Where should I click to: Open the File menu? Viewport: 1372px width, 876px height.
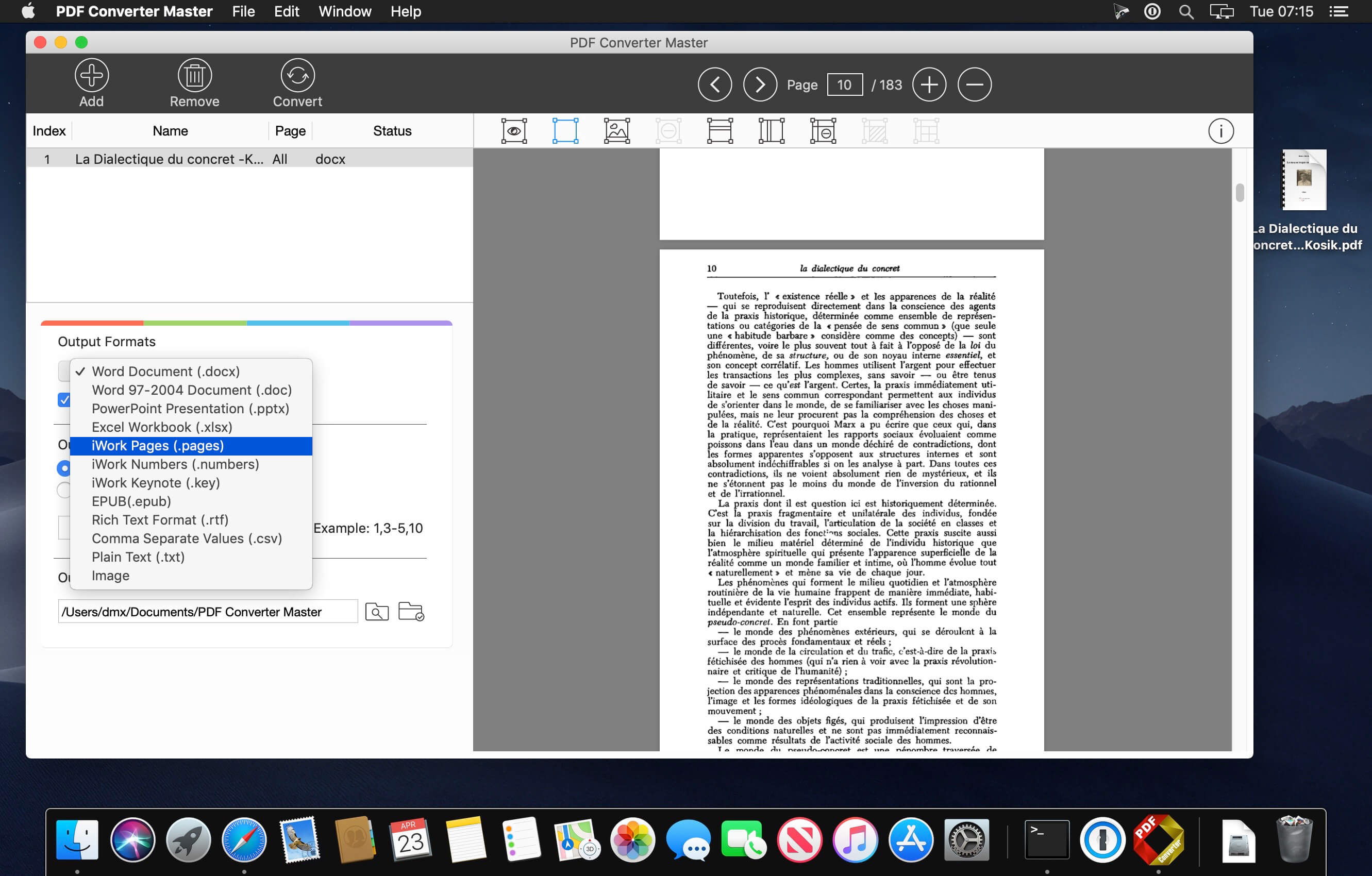click(x=244, y=12)
